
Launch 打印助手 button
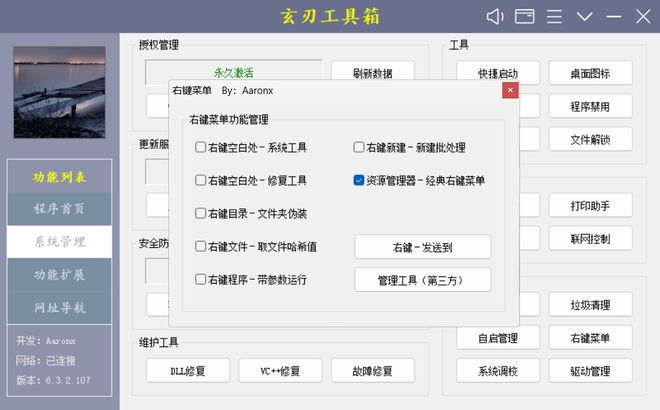point(590,205)
